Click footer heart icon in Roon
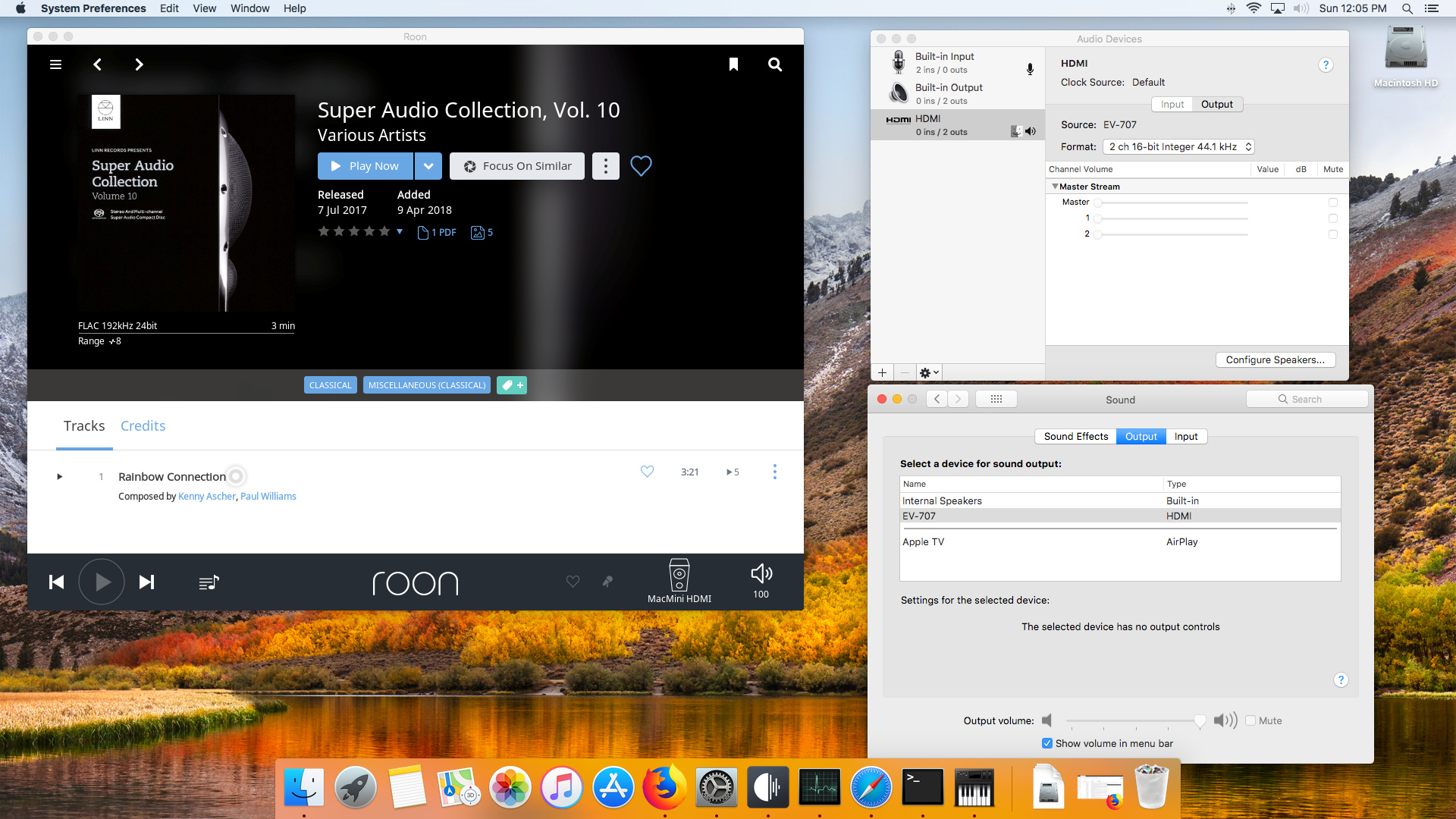Screen dimensions: 1456x819 click(x=573, y=581)
